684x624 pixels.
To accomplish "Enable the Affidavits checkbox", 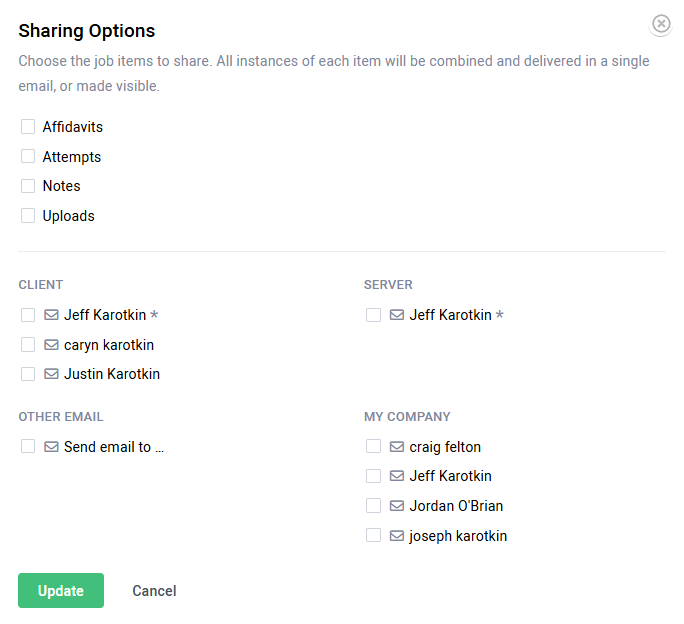I will 28,127.
